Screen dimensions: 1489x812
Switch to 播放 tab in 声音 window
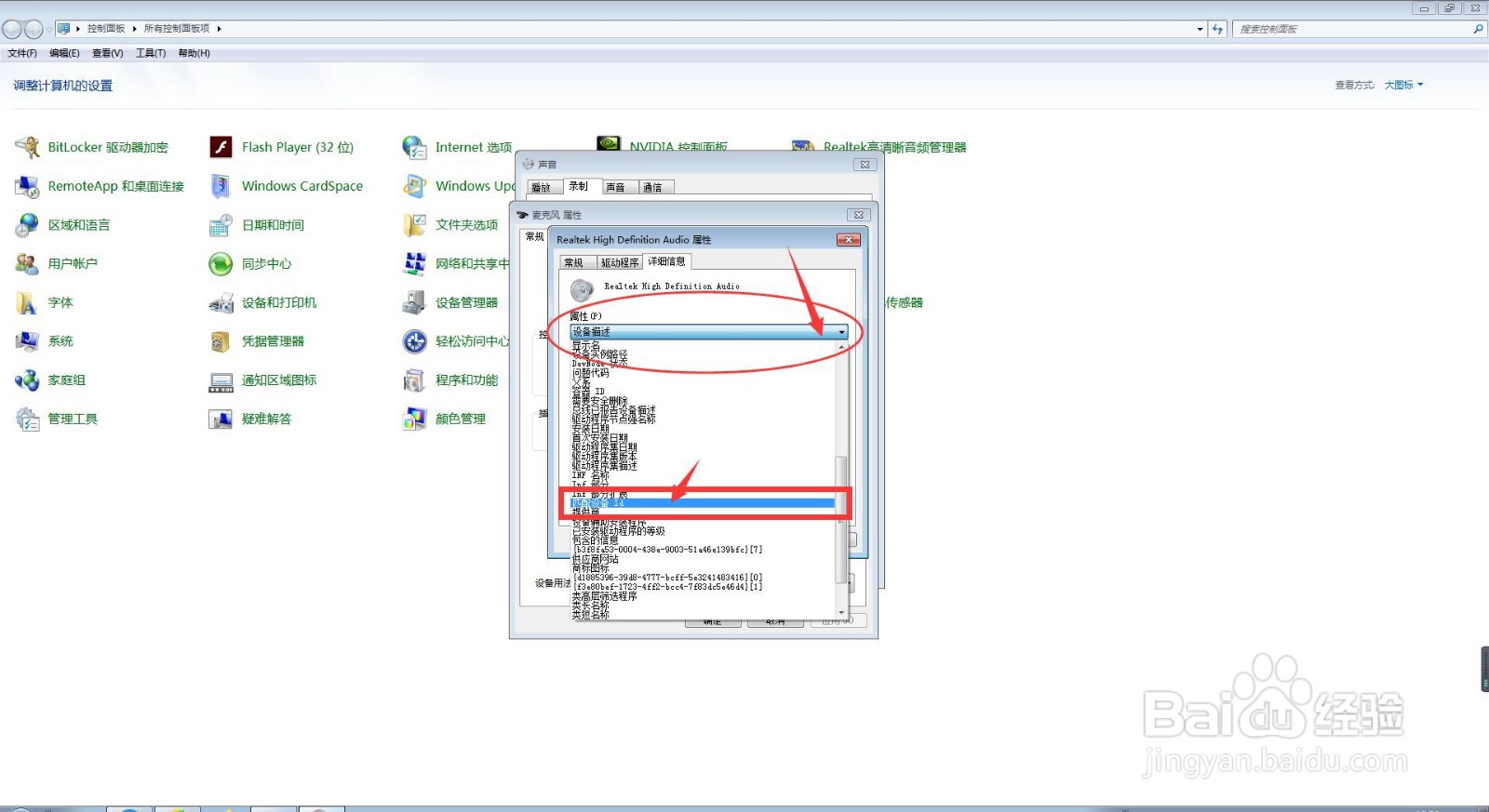542,187
